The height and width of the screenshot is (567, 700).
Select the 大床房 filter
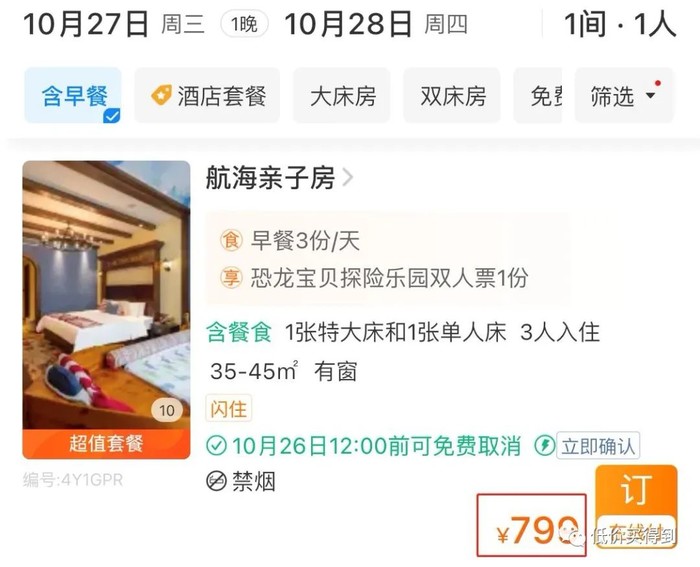[342, 96]
